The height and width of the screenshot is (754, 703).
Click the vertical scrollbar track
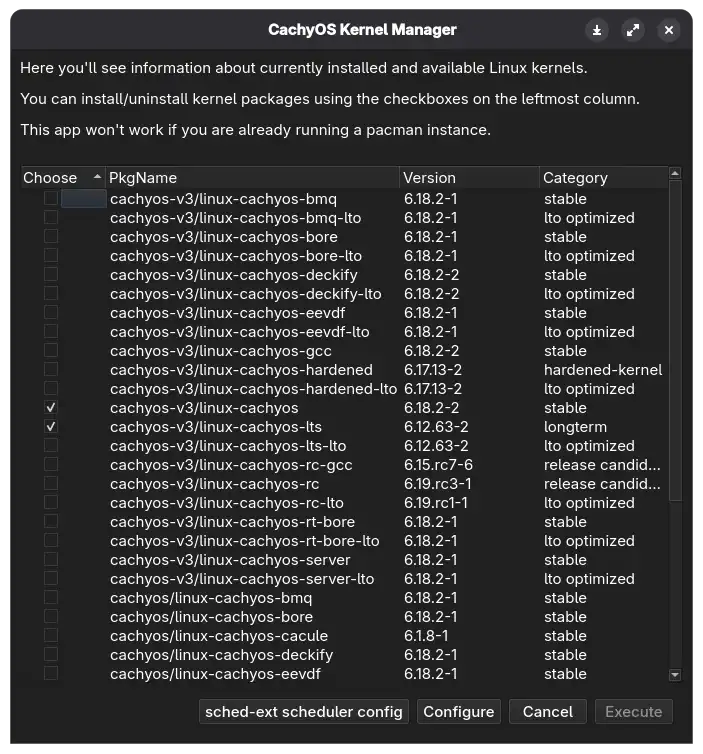coord(675,580)
